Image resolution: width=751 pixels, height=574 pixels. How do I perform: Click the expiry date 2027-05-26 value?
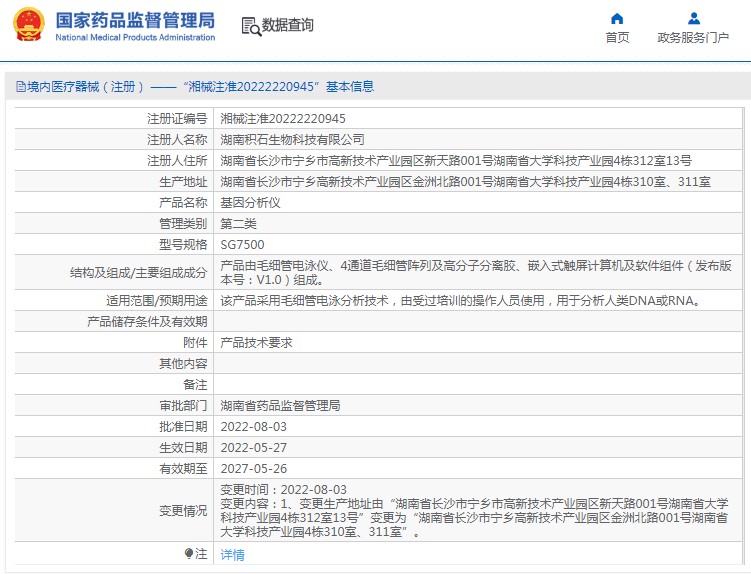click(x=253, y=468)
